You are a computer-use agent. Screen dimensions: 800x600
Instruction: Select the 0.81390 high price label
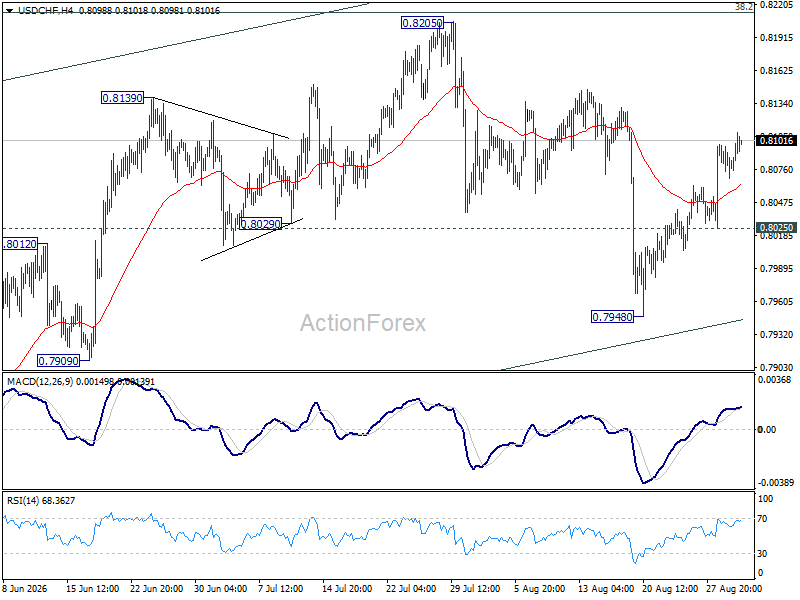click(x=122, y=98)
